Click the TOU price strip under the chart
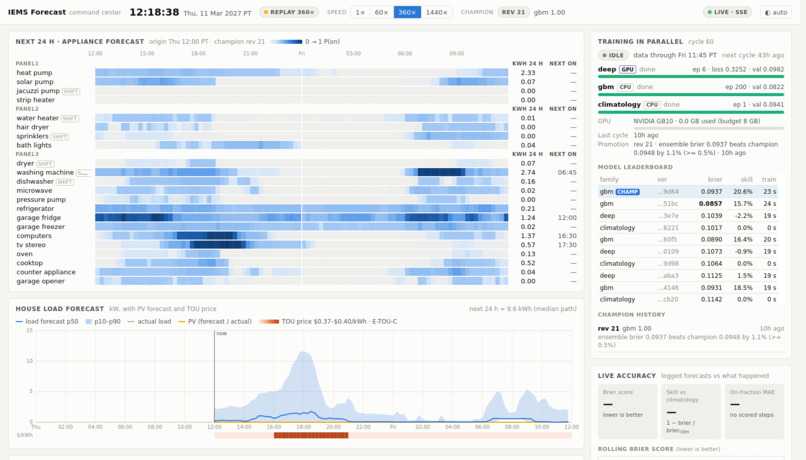This screenshot has width=806, height=460. (393, 435)
